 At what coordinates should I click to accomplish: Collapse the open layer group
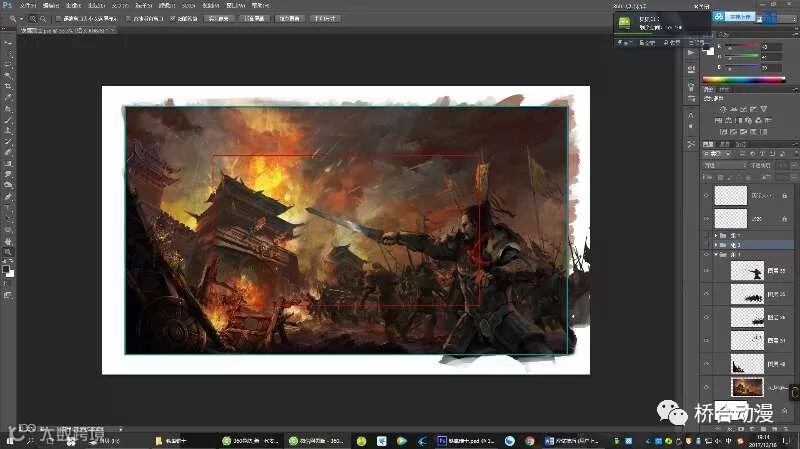click(716, 254)
